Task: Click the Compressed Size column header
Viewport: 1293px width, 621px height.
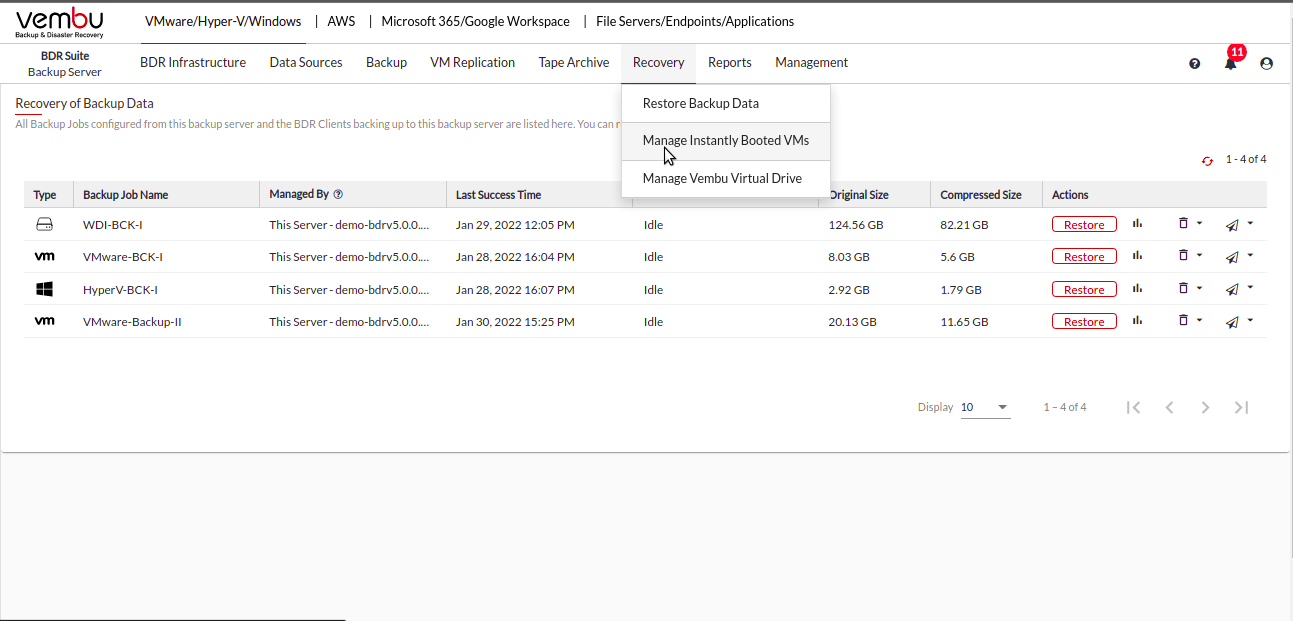Action: coord(981,195)
